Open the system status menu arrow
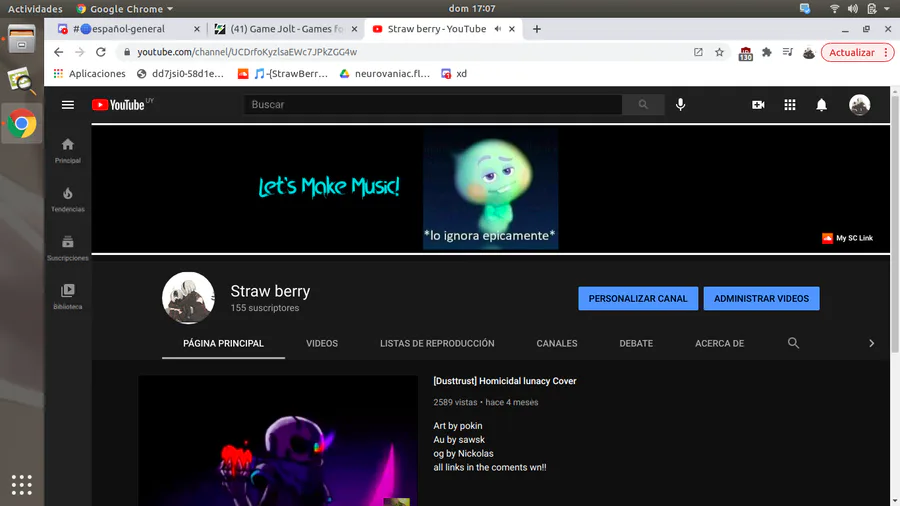900x506 pixels. 887,9
